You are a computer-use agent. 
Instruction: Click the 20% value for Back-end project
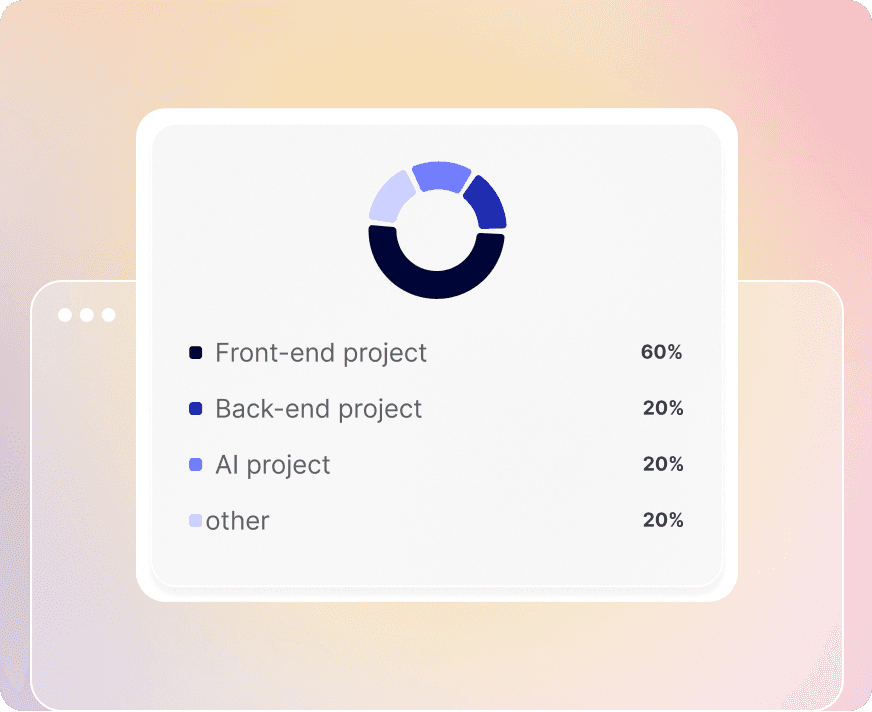tap(663, 408)
